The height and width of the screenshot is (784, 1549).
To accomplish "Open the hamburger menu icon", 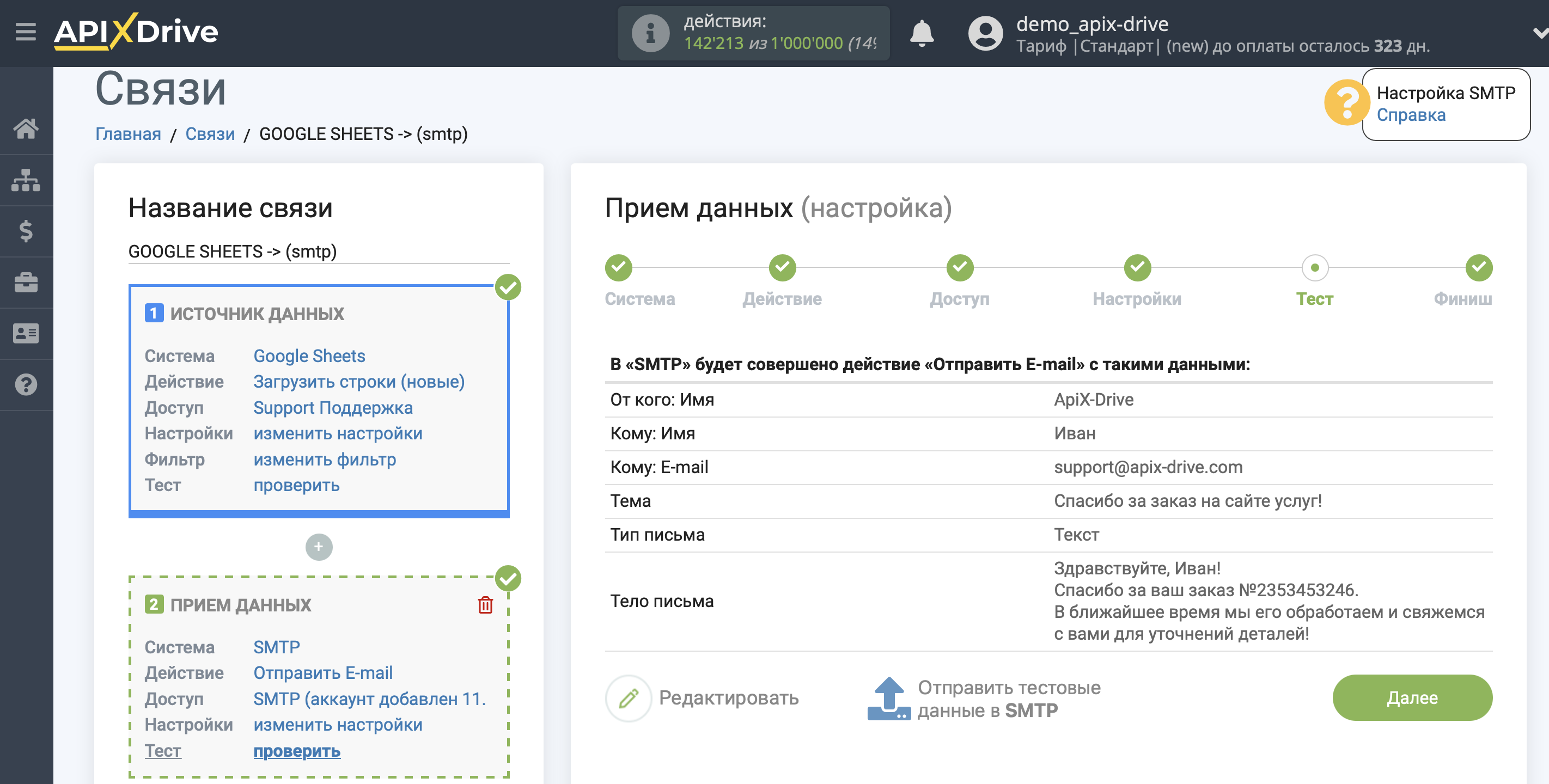I will 25,31.
